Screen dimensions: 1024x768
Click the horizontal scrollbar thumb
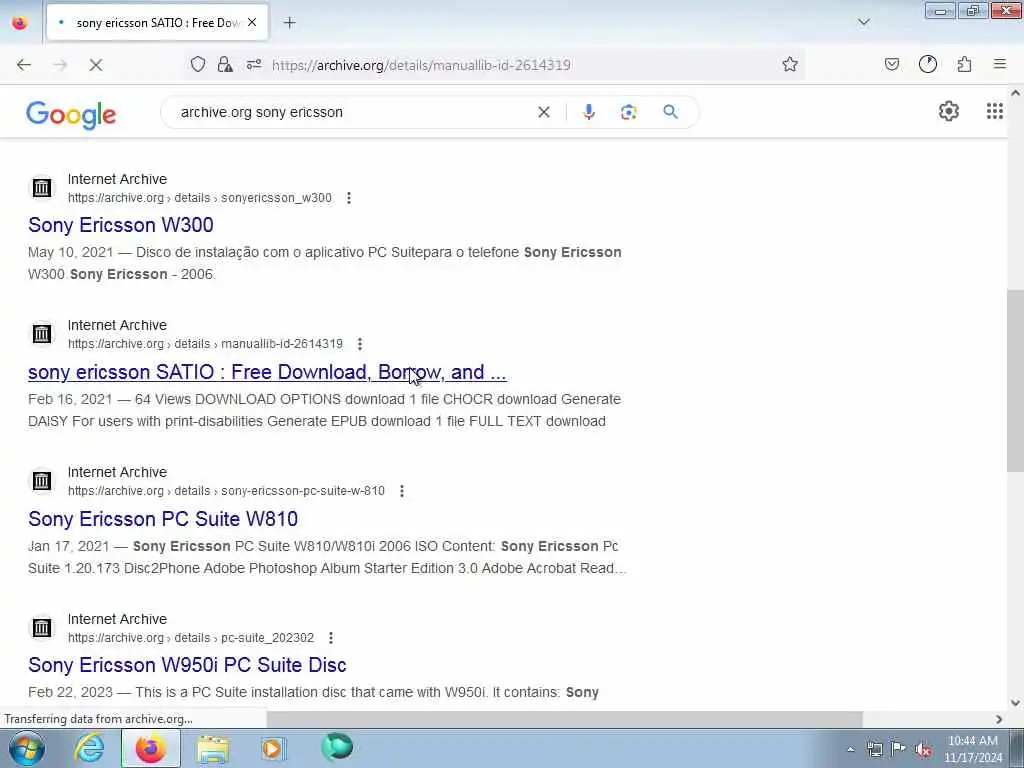pyautogui.click(x=565, y=719)
